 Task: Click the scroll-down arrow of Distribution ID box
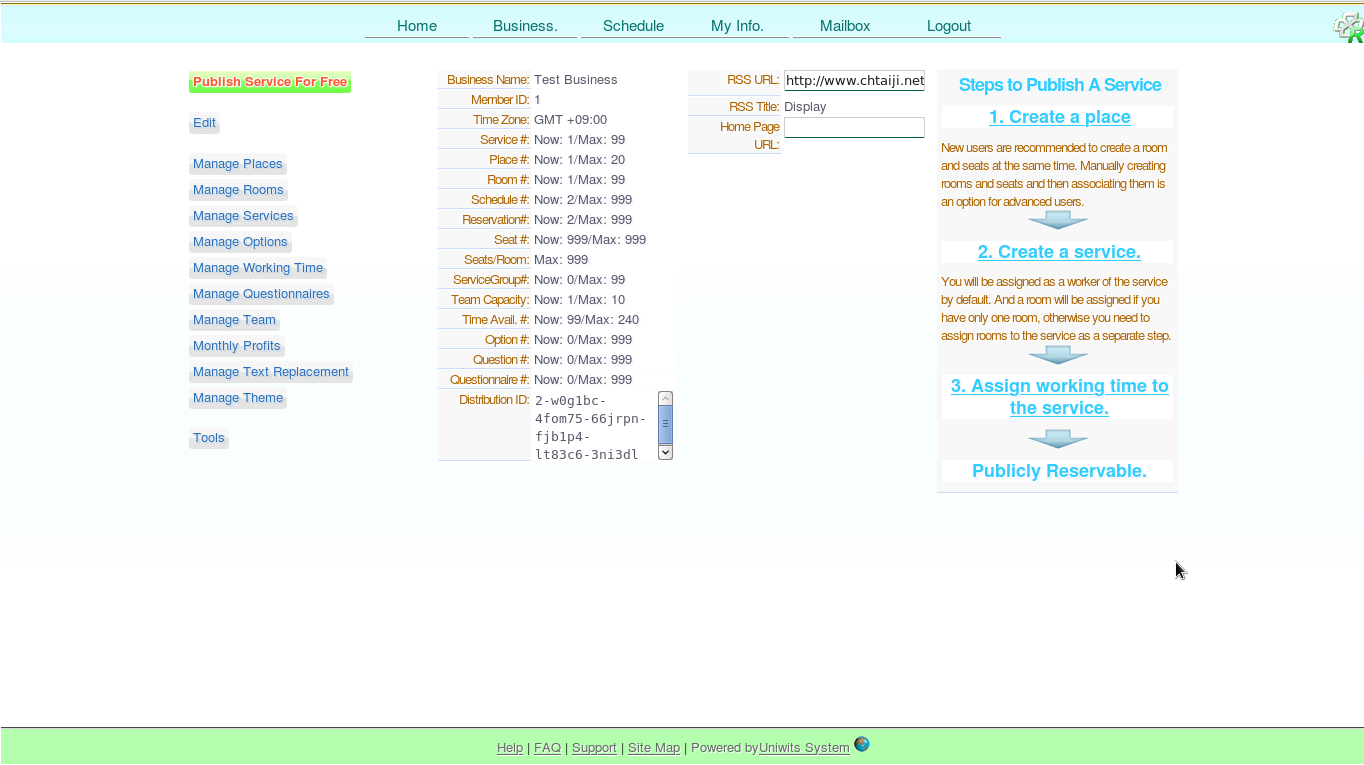[665, 452]
